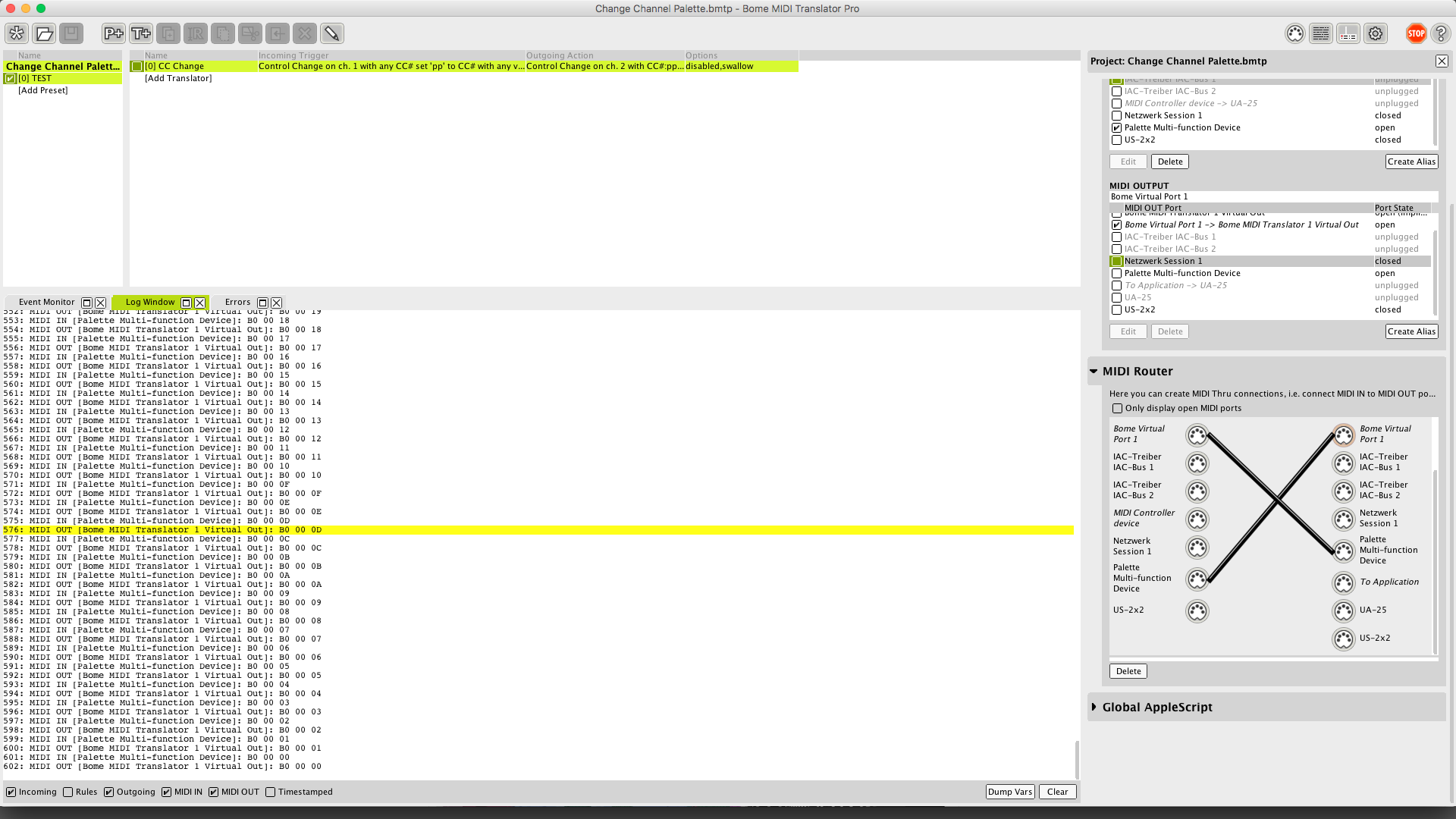Enable Timestamped log checkbox
This screenshot has width=1456, height=819.
pos(271,792)
